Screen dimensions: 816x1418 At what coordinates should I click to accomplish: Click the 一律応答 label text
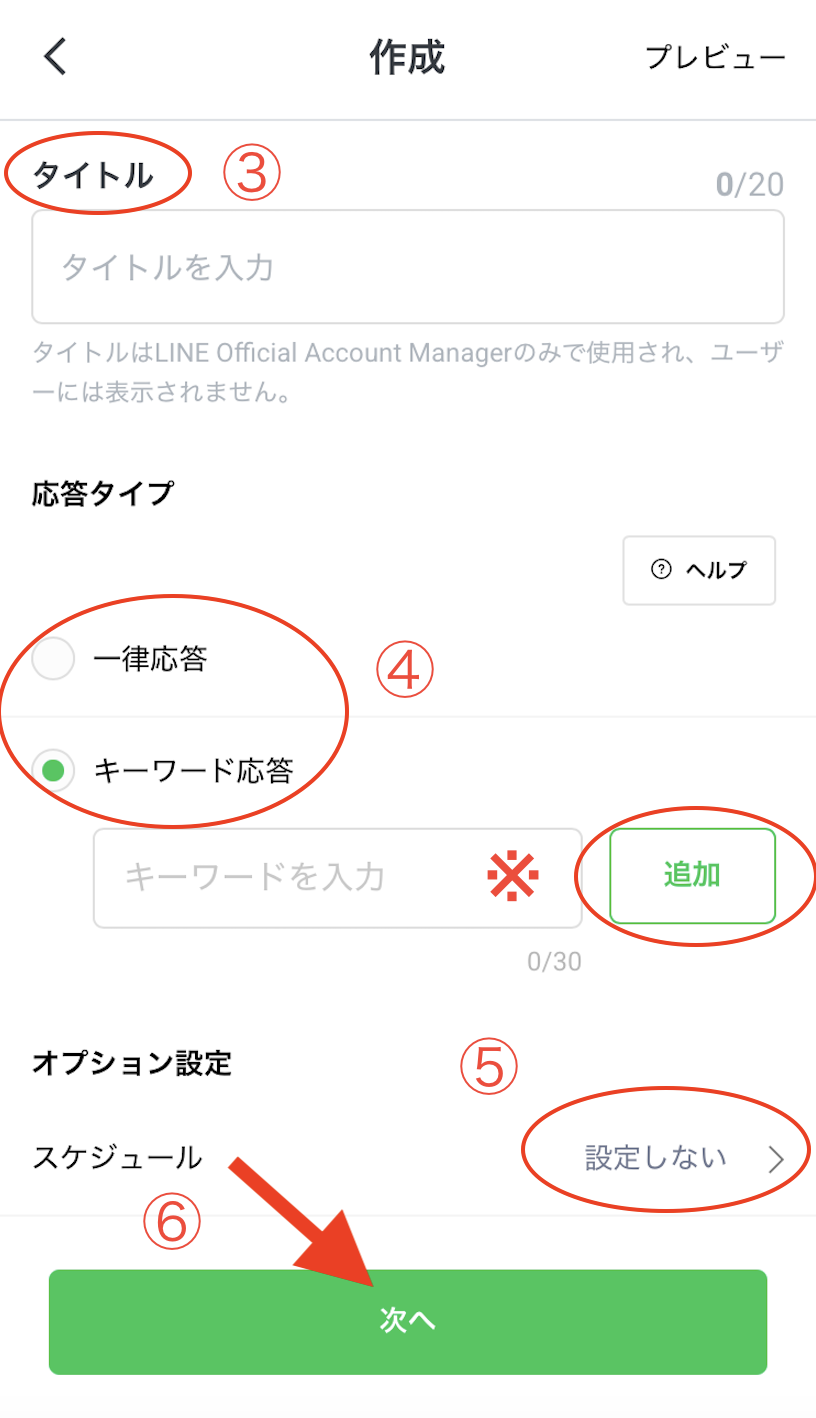point(150,660)
